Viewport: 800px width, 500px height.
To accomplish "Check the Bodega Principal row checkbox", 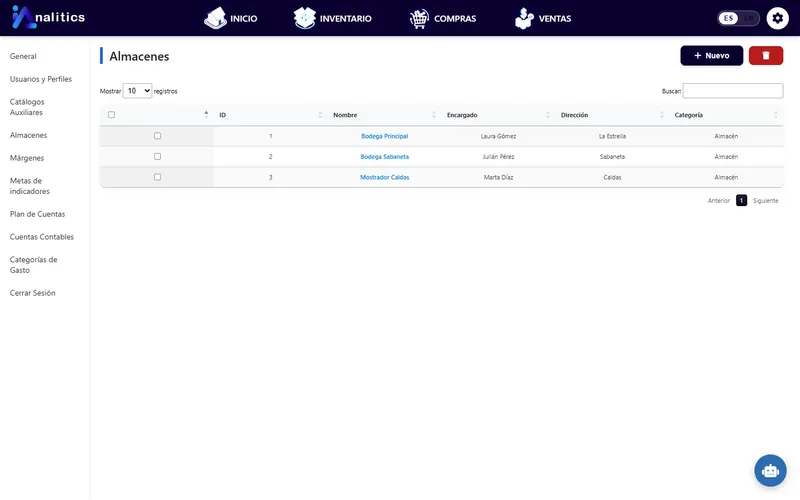I will point(157,136).
